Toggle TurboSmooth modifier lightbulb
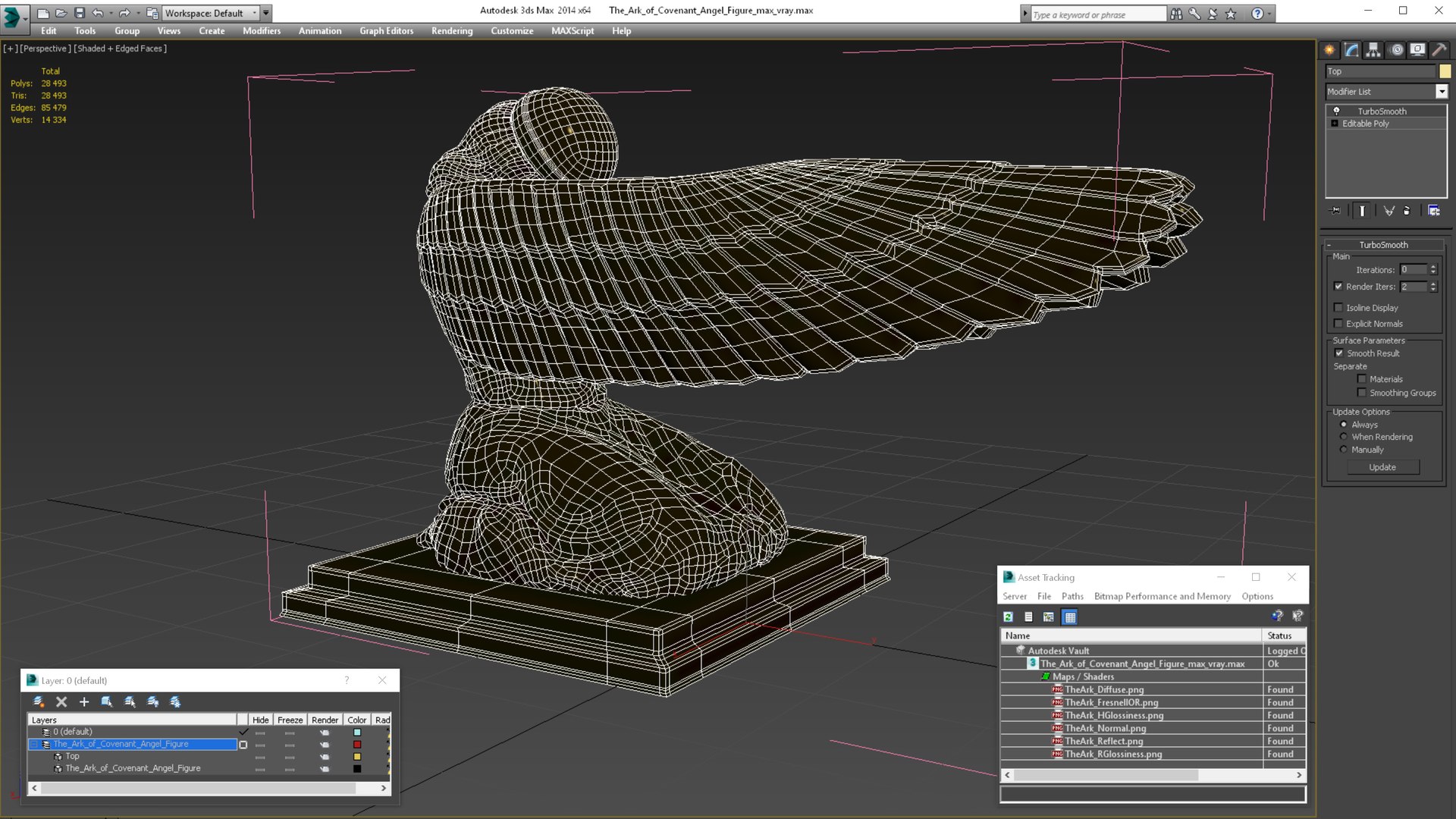The width and height of the screenshot is (1456, 819). [1336, 111]
